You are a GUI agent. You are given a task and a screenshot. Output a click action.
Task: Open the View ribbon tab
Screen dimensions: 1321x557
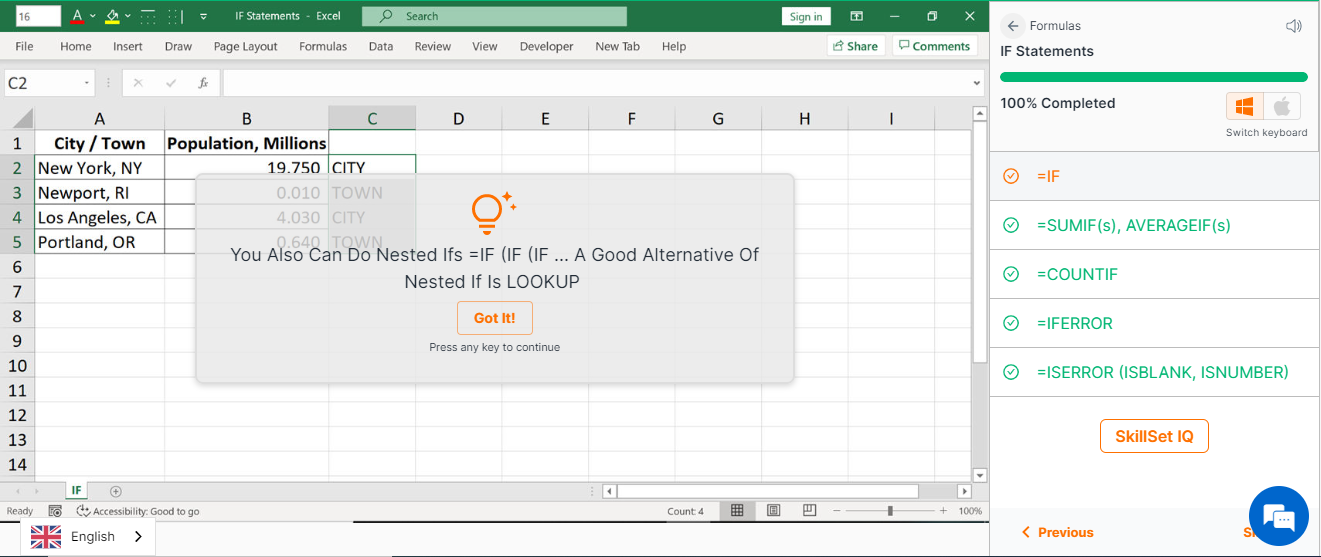(485, 46)
